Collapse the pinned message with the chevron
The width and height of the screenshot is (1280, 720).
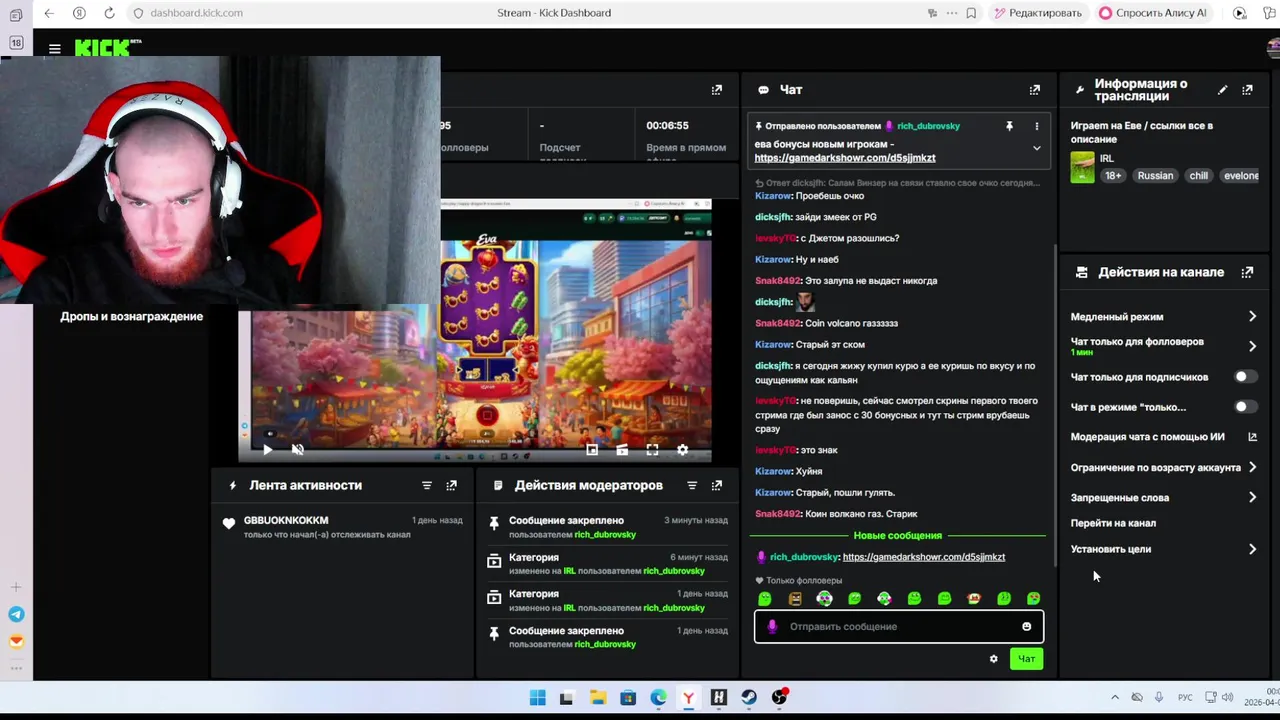[x=1036, y=148]
